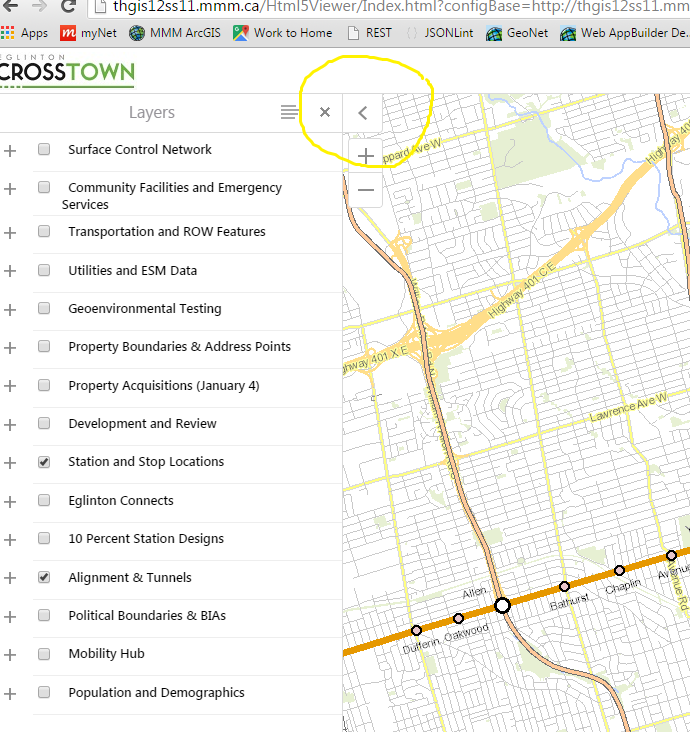Viewport: 690px width, 732px height.
Task: Open the GeoNet bookmark
Action: coord(517,33)
